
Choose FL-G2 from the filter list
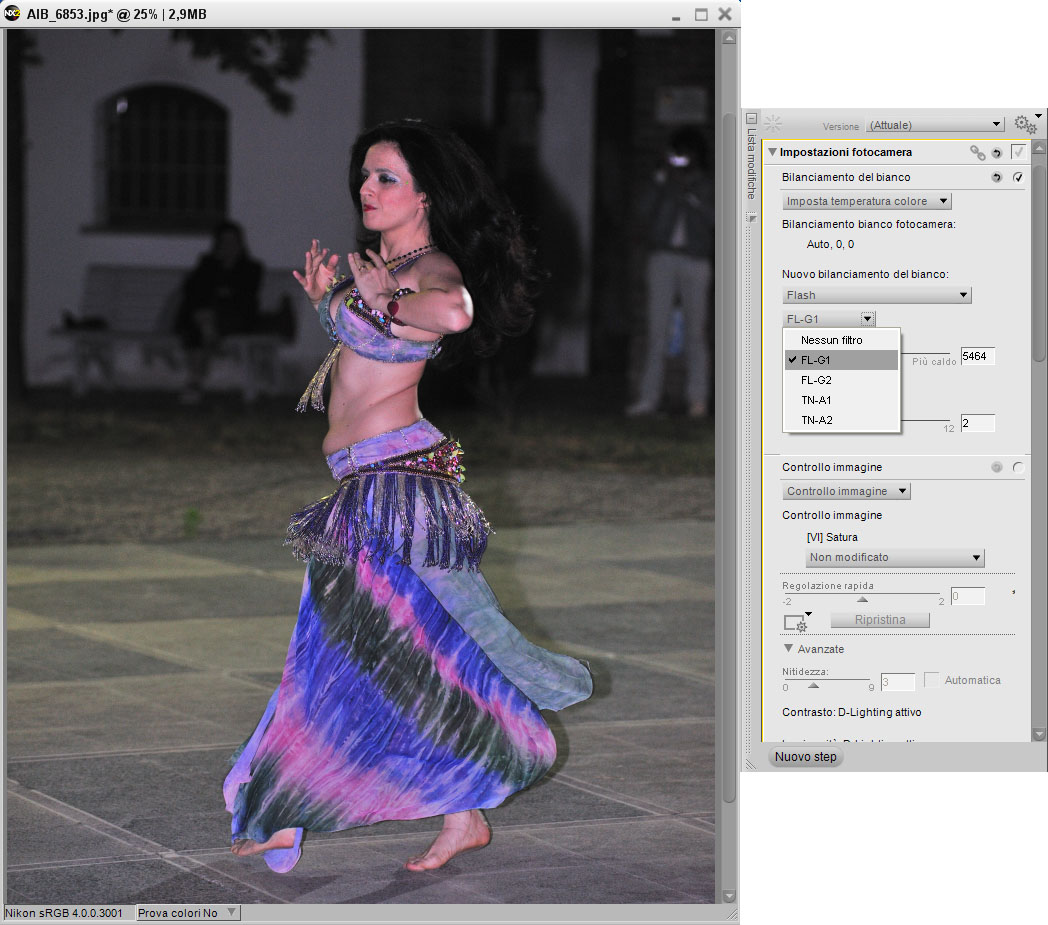click(x=841, y=380)
